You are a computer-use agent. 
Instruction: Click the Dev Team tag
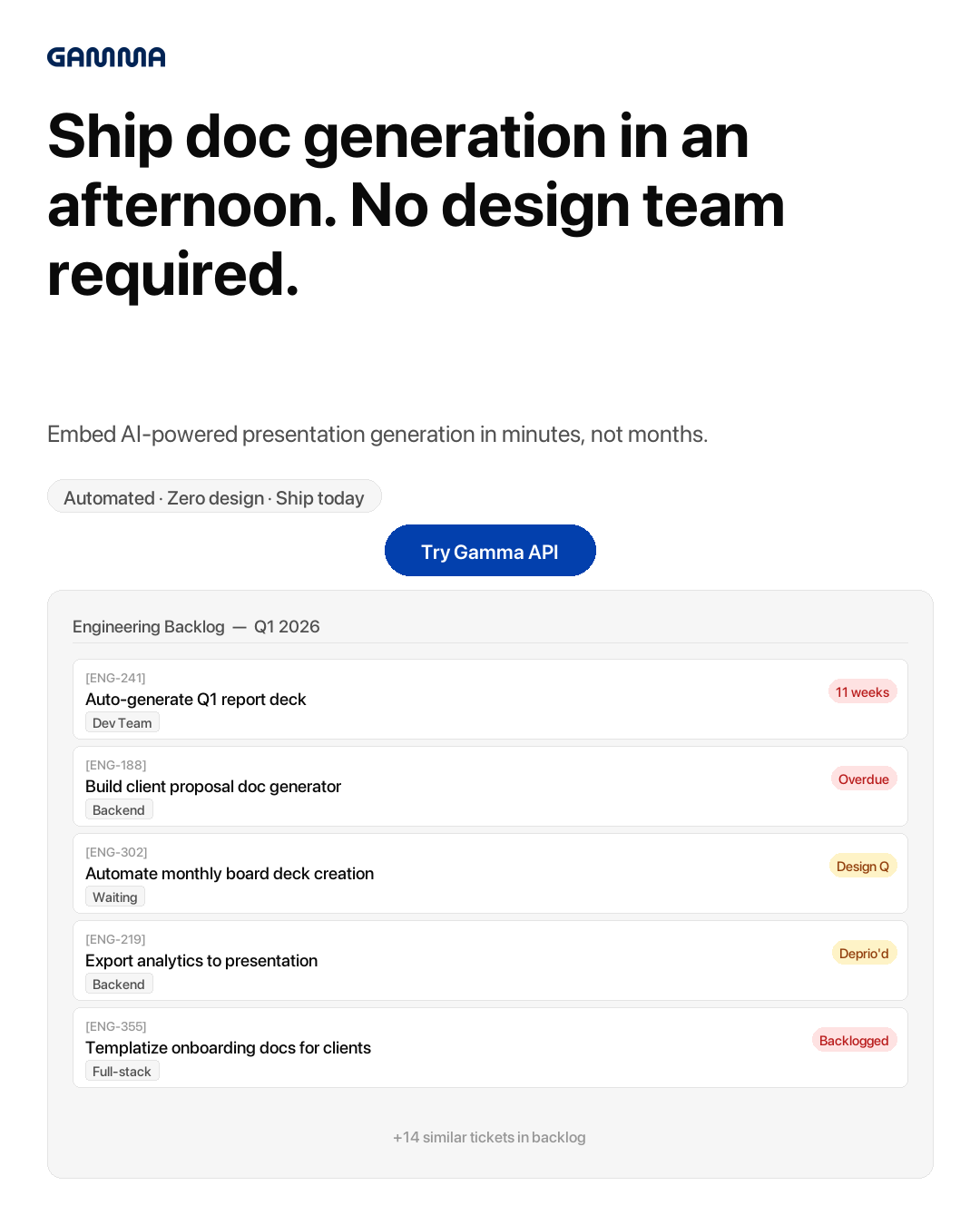click(x=122, y=723)
